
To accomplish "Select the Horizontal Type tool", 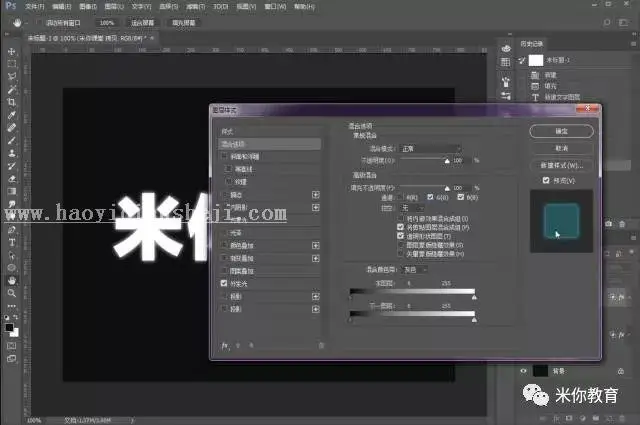I will (x=11, y=242).
